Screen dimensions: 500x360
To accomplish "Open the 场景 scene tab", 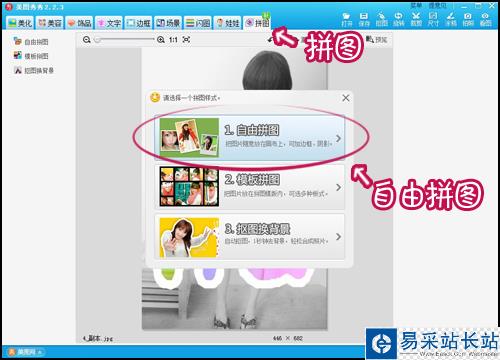I will point(168,23).
